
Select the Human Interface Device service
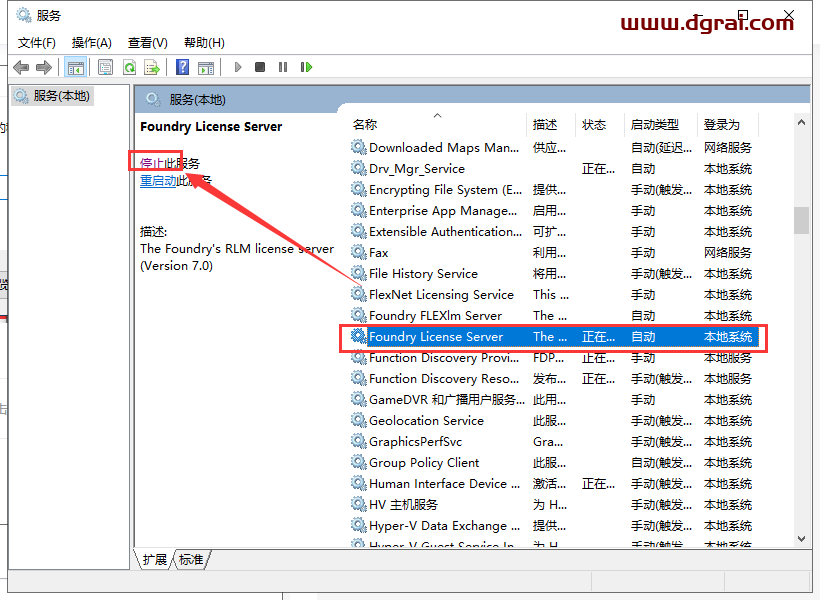pyautogui.click(x=554, y=483)
